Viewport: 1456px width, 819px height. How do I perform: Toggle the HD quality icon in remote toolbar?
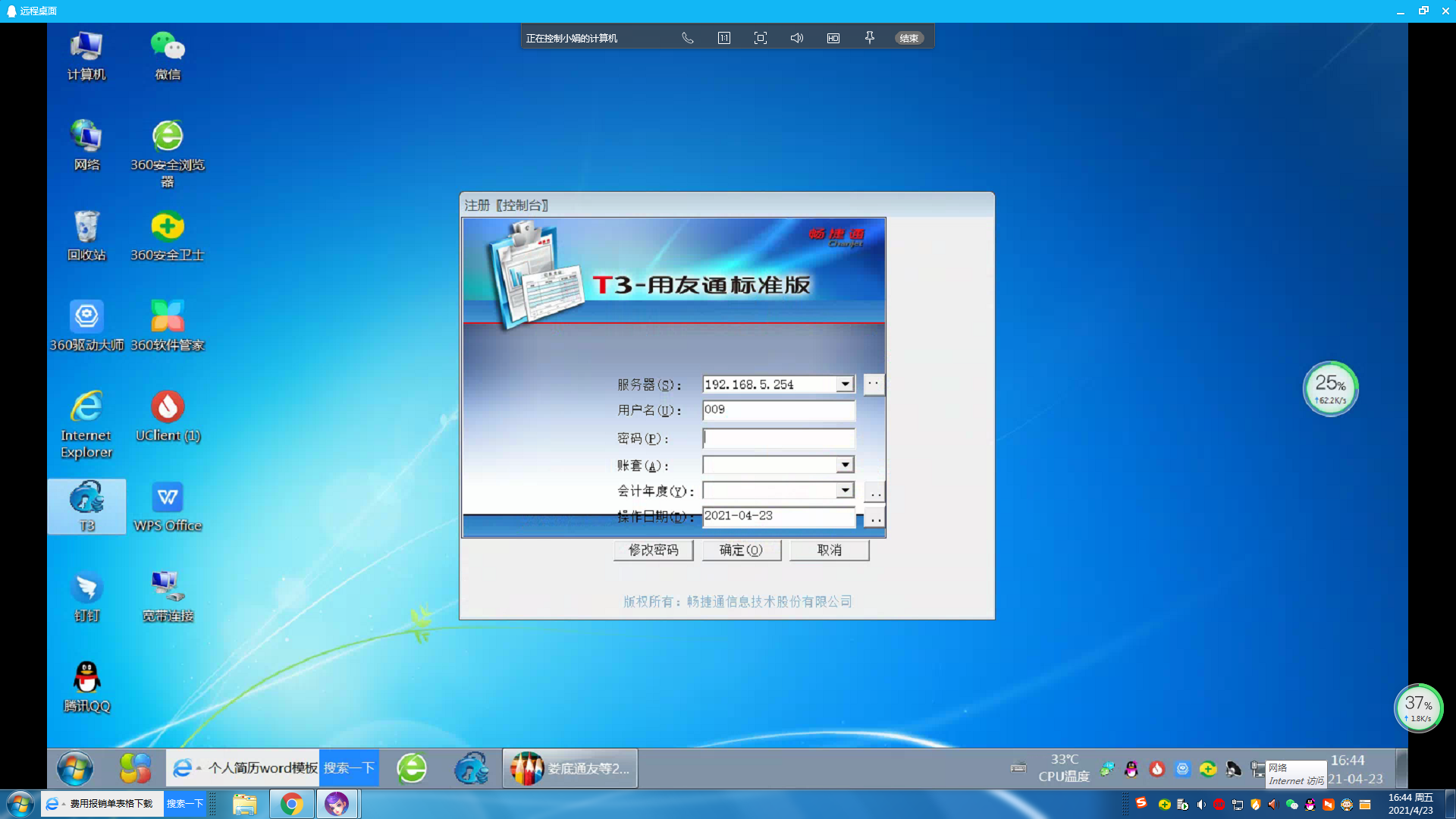(x=833, y=38)
